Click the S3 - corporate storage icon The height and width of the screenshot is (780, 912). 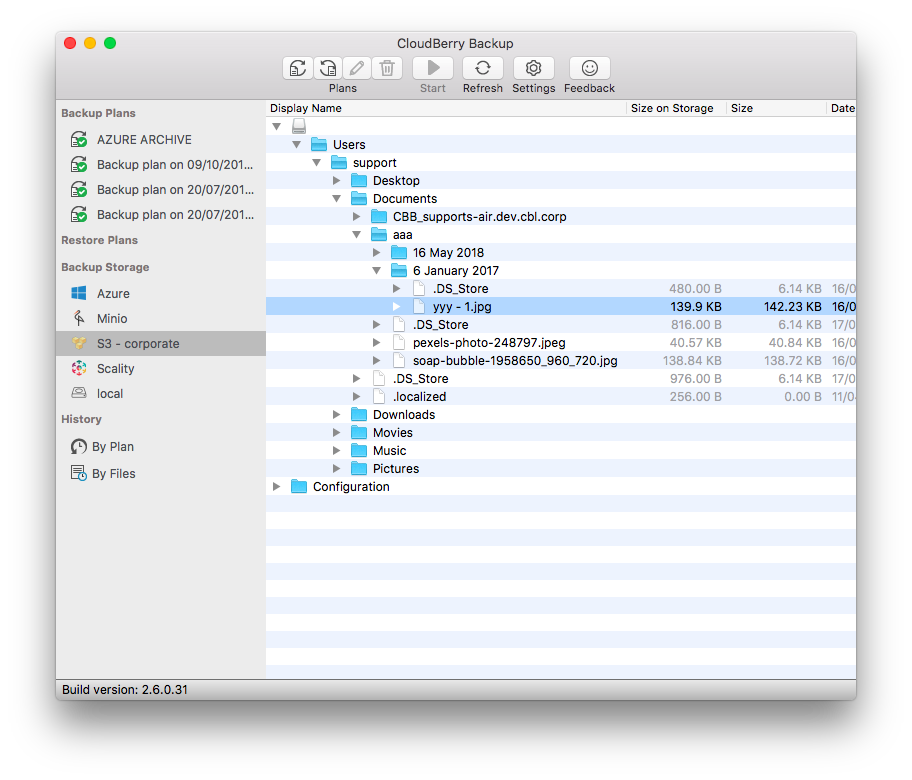[79, 343]
